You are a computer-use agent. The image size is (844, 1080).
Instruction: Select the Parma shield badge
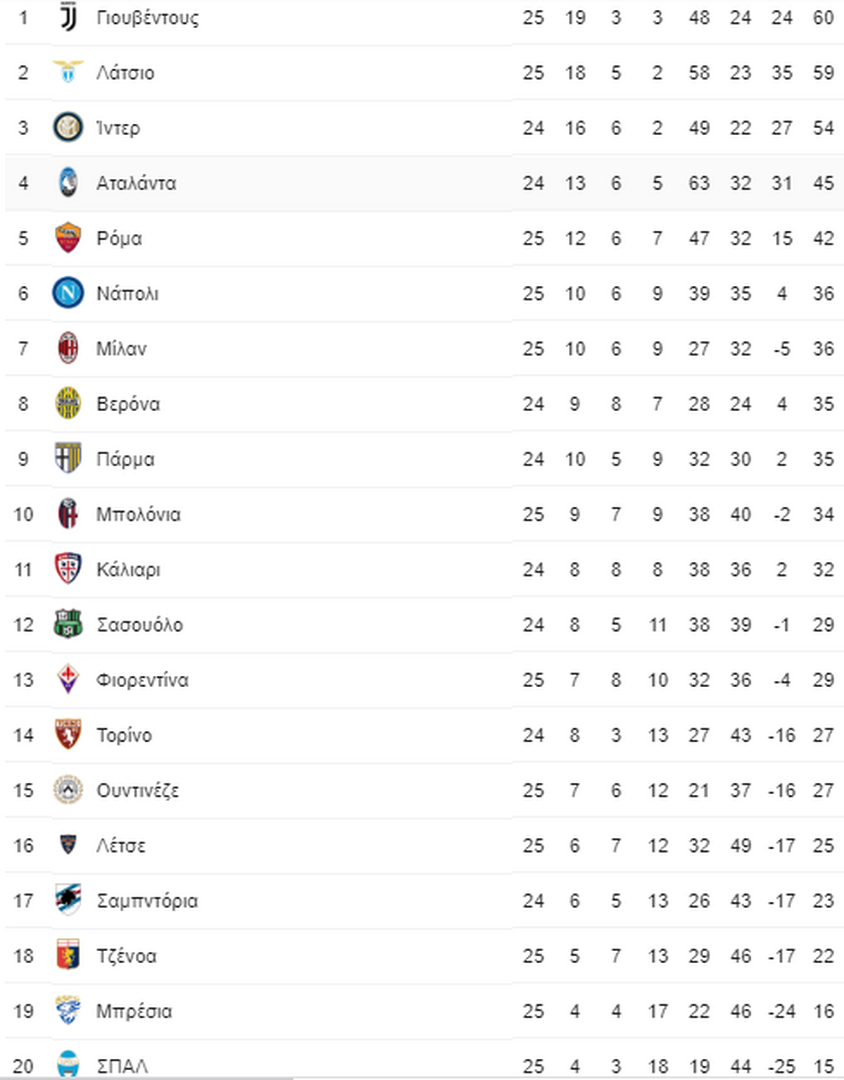68,458
